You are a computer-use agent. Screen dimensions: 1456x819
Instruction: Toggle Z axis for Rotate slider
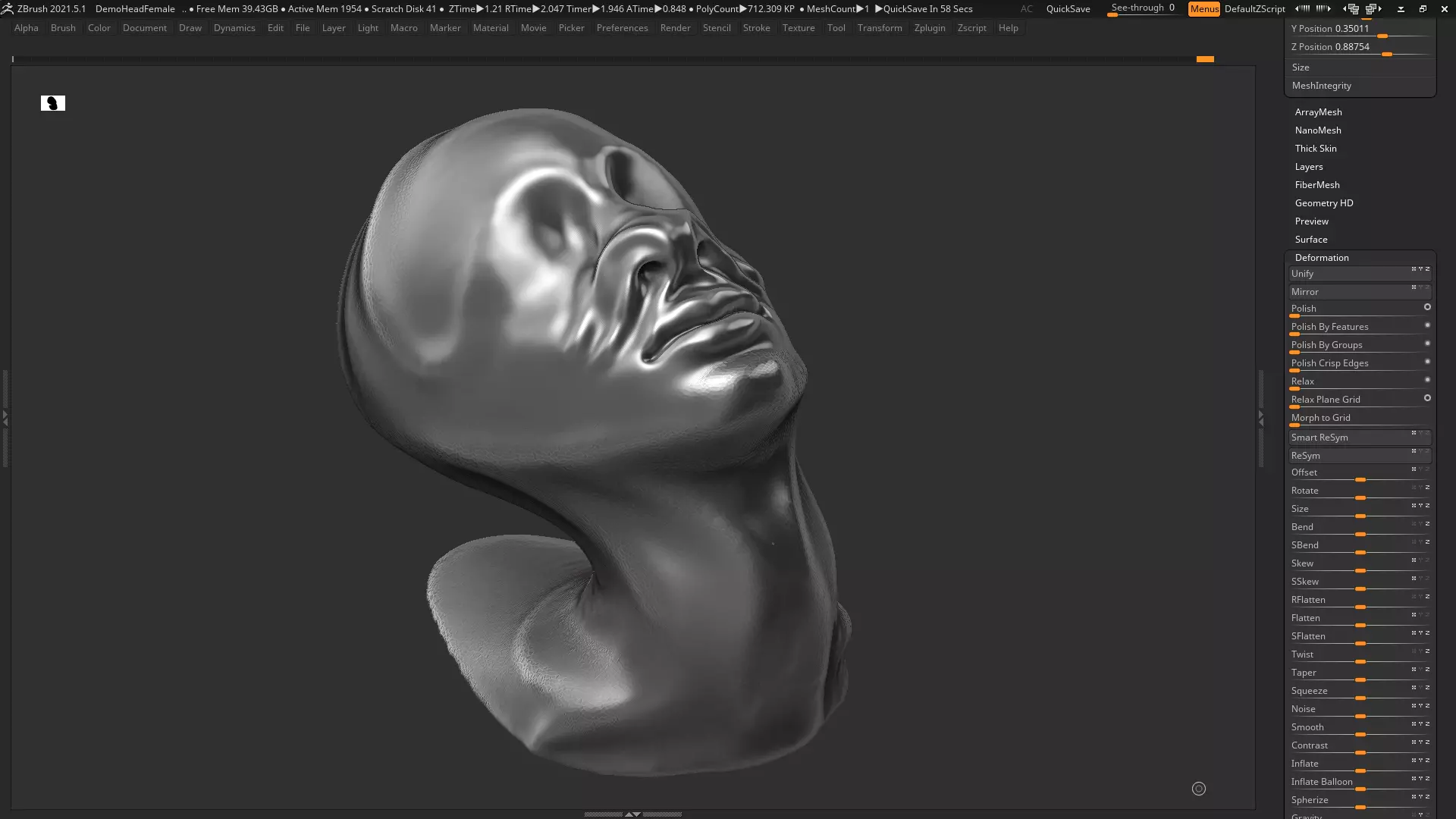tap(1427, 488)
